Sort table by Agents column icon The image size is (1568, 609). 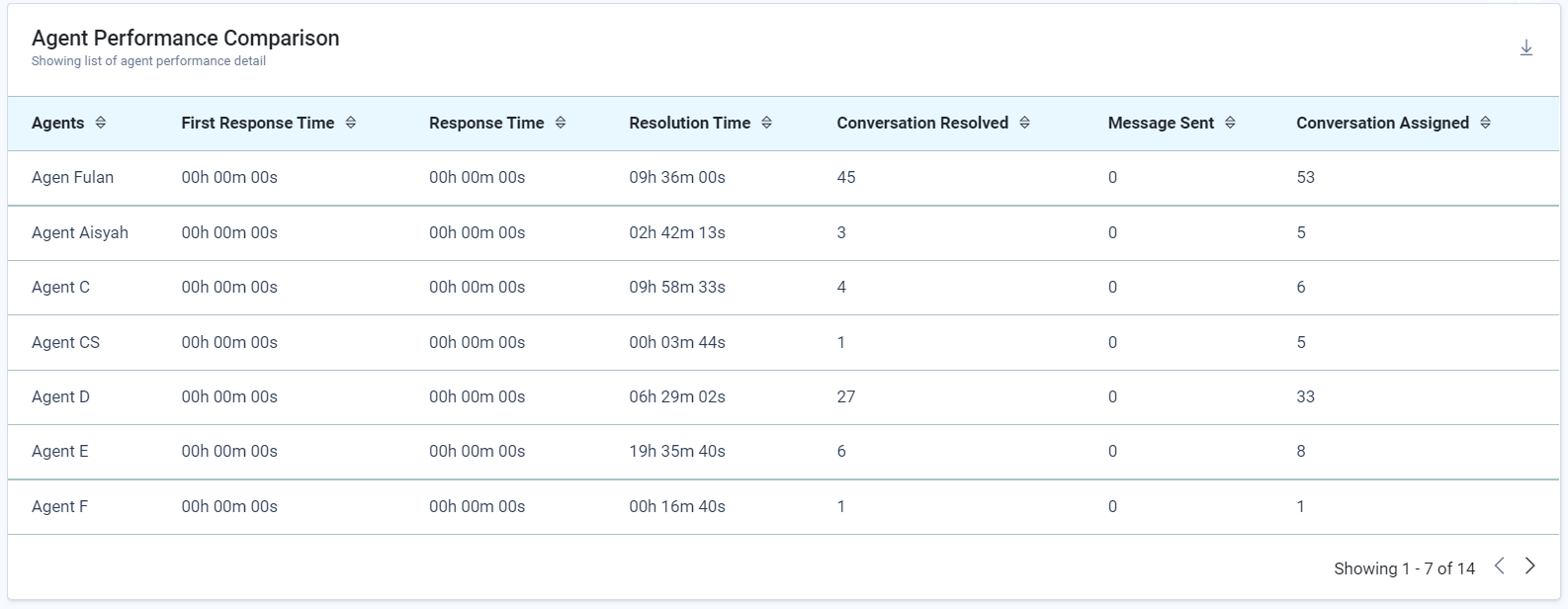point(100,123)
